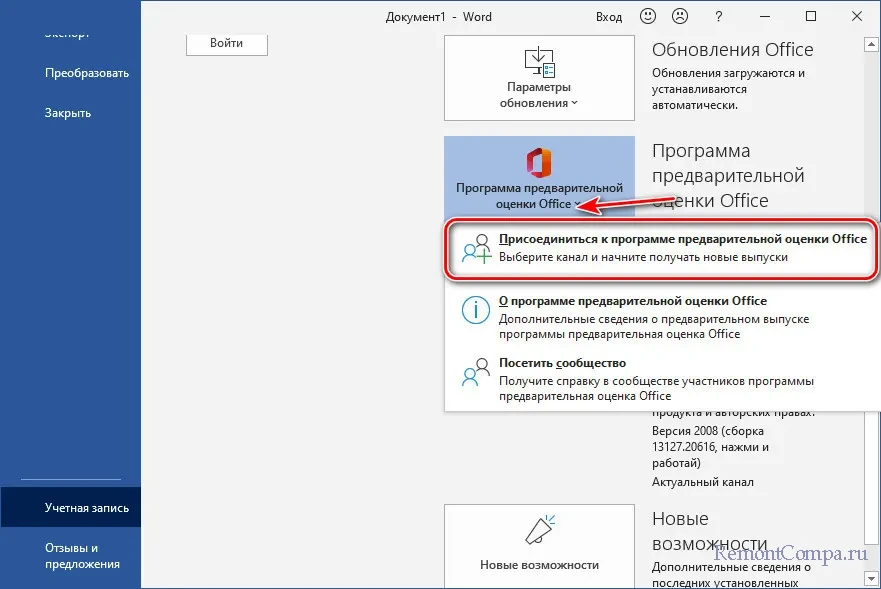Open Help with the question mark icon
Image resolution: width=881 pixels, height=589 pixels.
tap(717, 17)
